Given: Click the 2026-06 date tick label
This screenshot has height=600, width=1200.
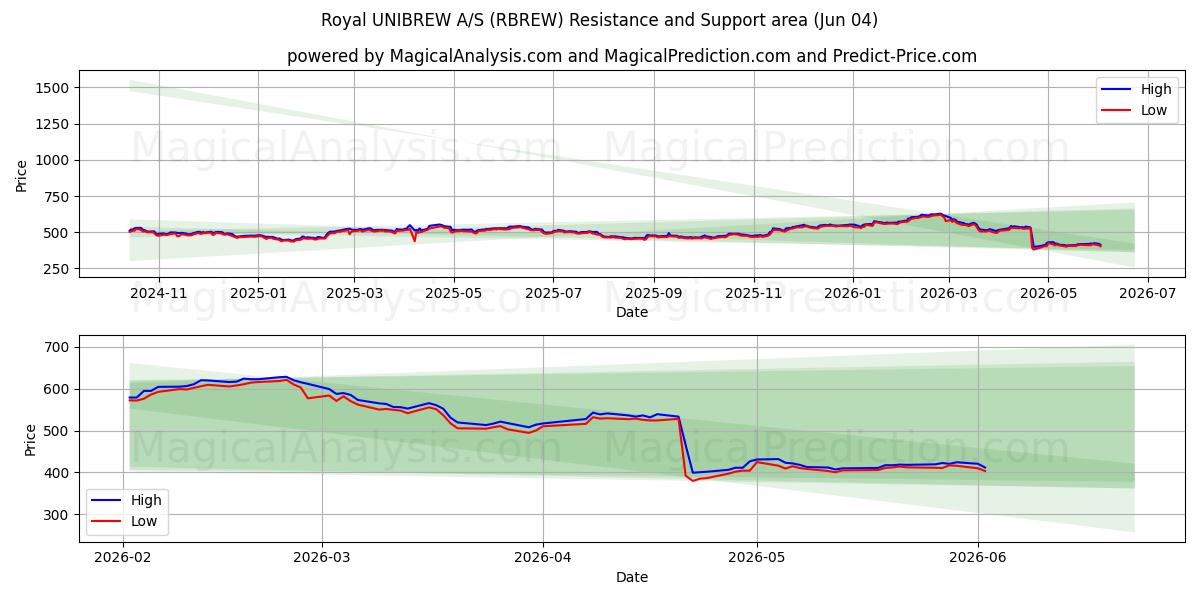Looking at the screenshot, I should point(978,559).
